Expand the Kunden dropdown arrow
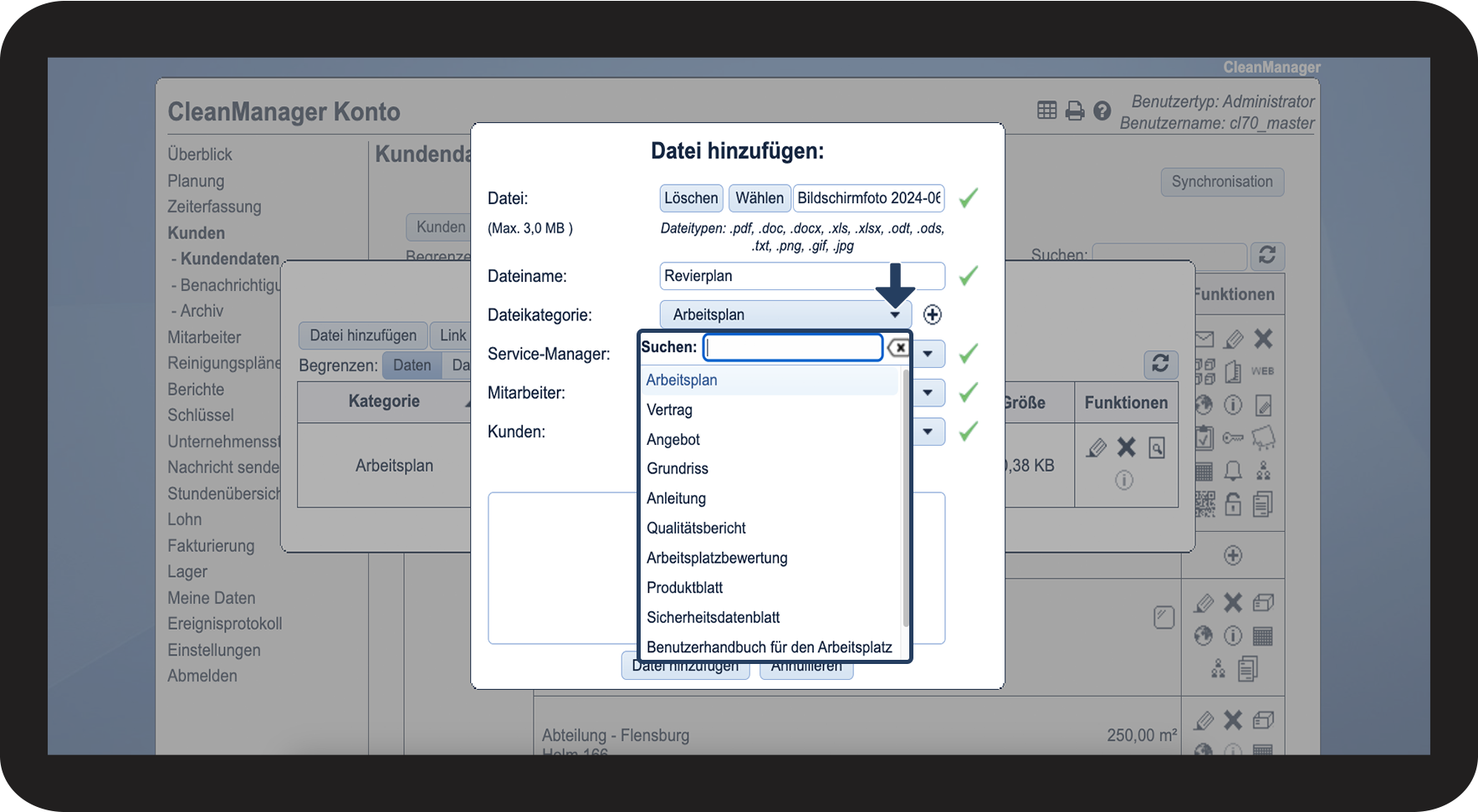The image size is (1478, 812). (928, 432)
